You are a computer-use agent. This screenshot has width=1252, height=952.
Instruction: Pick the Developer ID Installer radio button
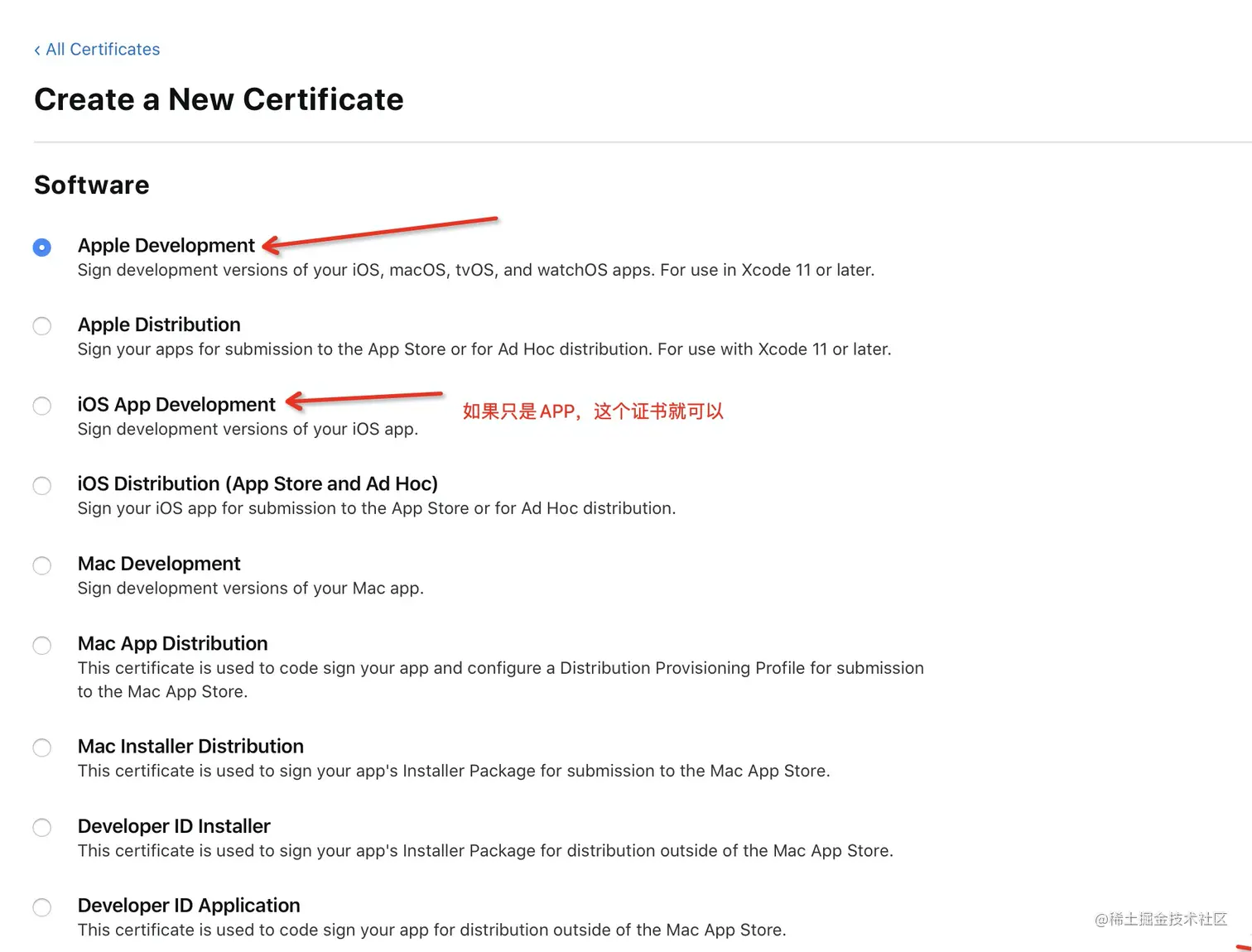click(42, 828)
